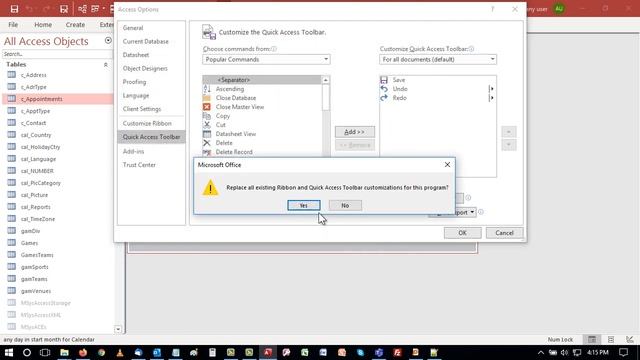Select Trust Center options category
Viewport: 640px width, 360px height.
(139, 164)
